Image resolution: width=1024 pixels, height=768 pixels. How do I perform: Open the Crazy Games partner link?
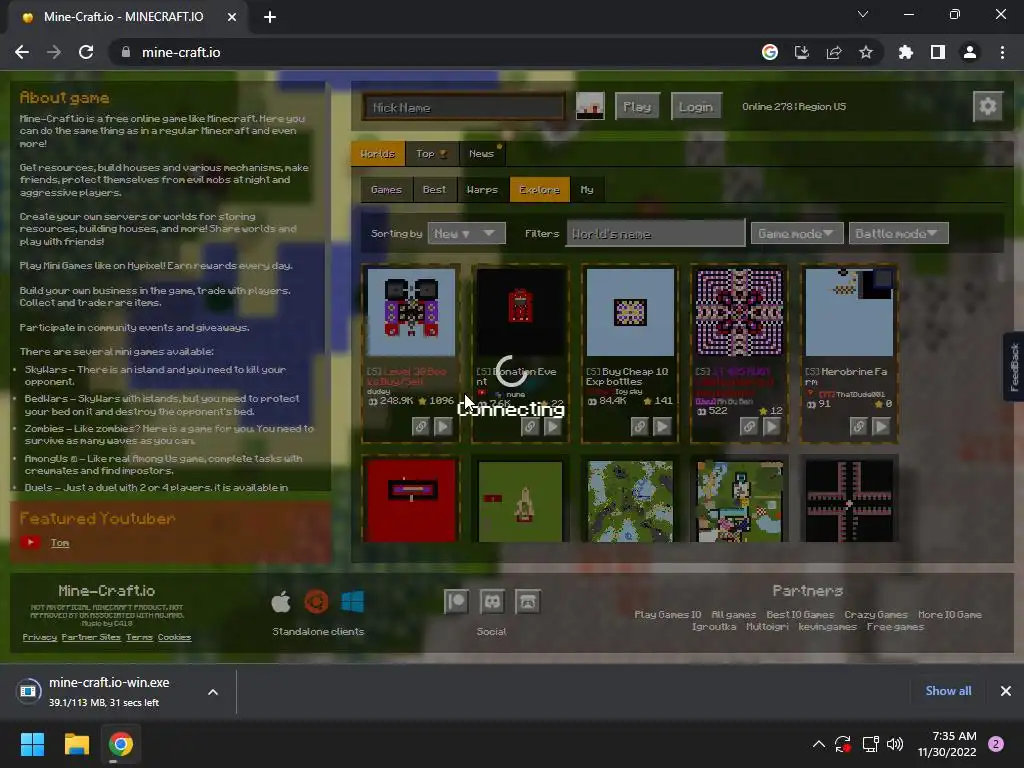click(x=876, y=615)
